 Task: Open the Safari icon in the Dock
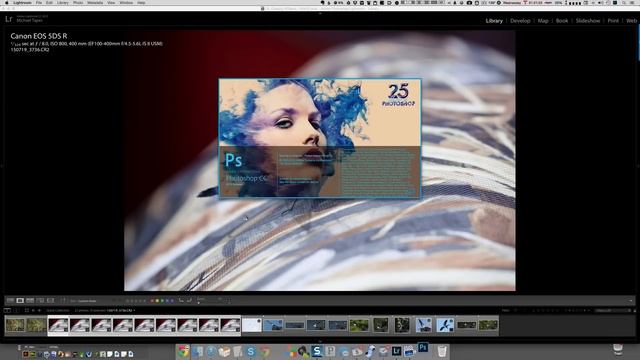coord(211,351)
